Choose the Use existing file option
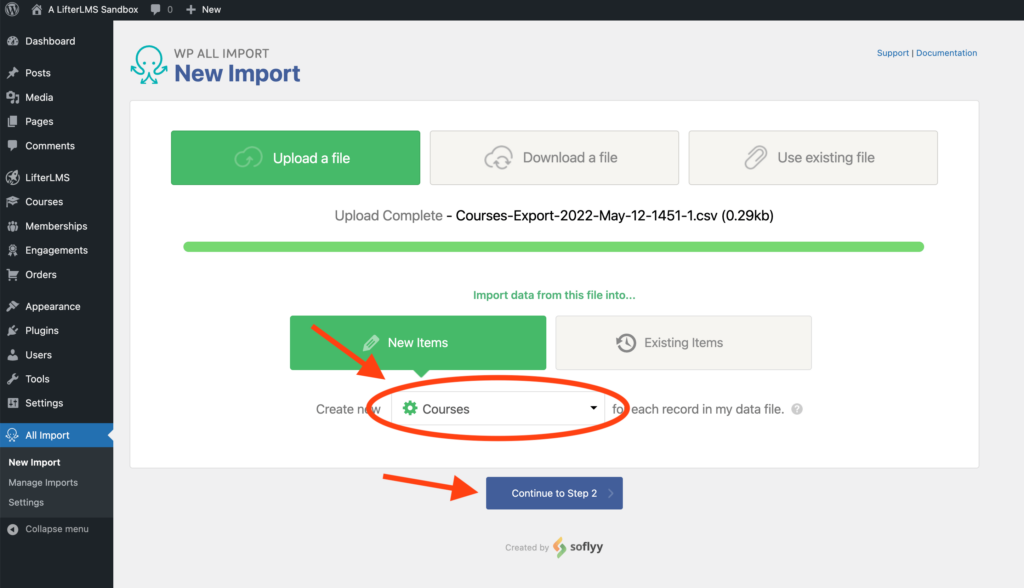 coord(813,157)
